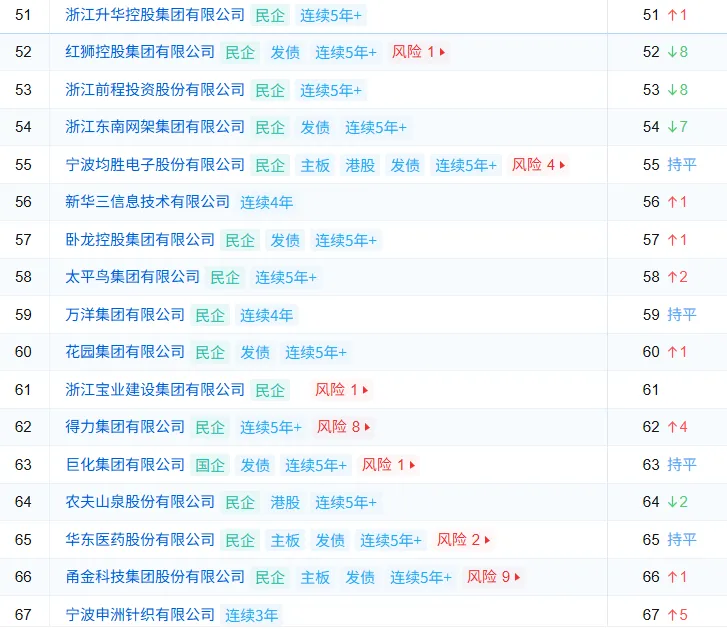
Task: Open 新华三信息技术有限公司 company link
Action: click(147, 202)
